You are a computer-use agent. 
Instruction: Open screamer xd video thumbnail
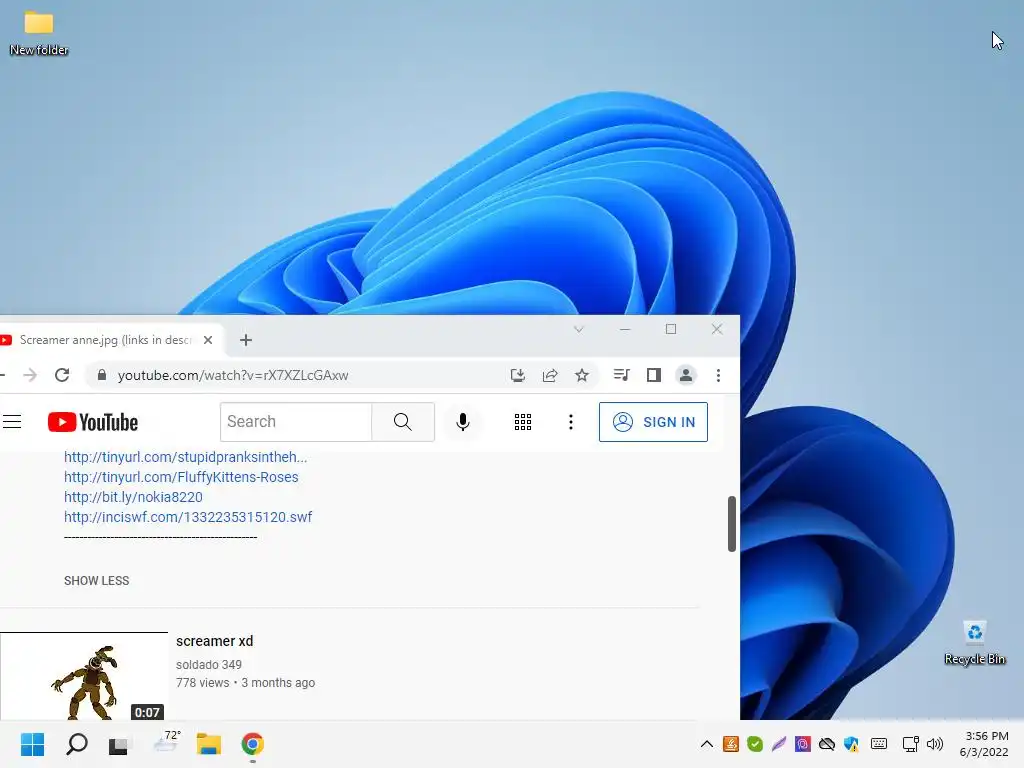point(84,676)
